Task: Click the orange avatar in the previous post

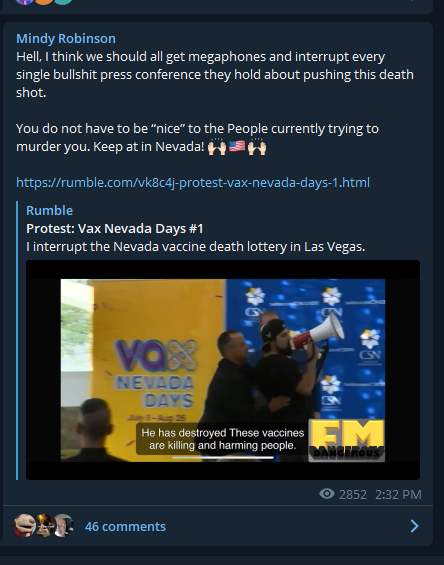Action: click(x=44, y=1)
